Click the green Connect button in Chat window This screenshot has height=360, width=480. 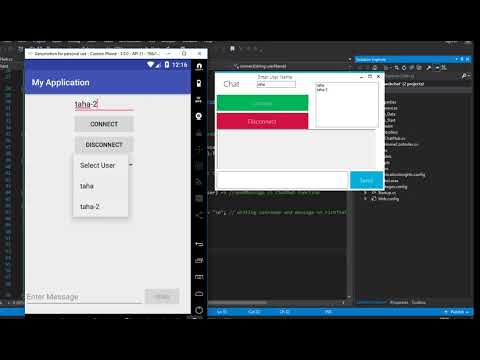[262, 103]
